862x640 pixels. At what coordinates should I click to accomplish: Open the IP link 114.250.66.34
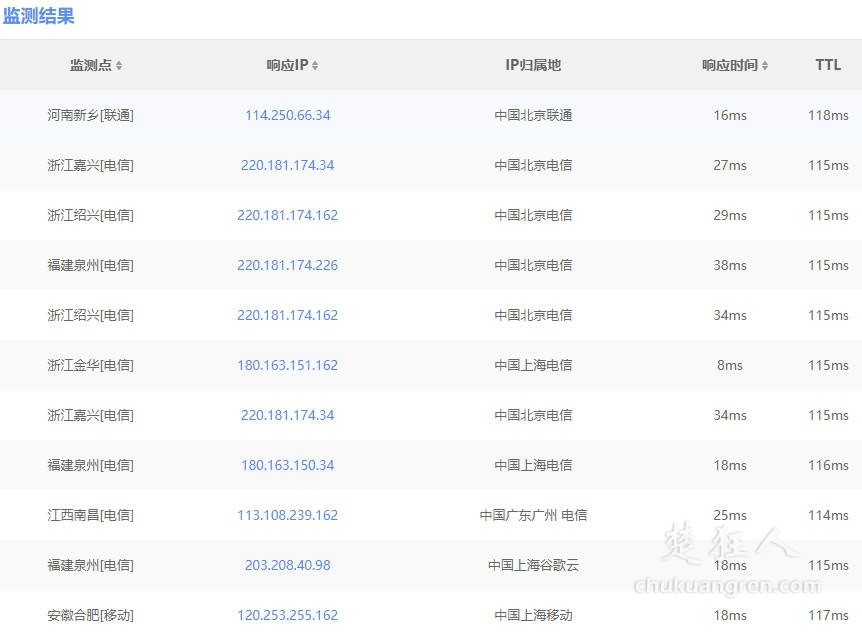pos(287,115)
